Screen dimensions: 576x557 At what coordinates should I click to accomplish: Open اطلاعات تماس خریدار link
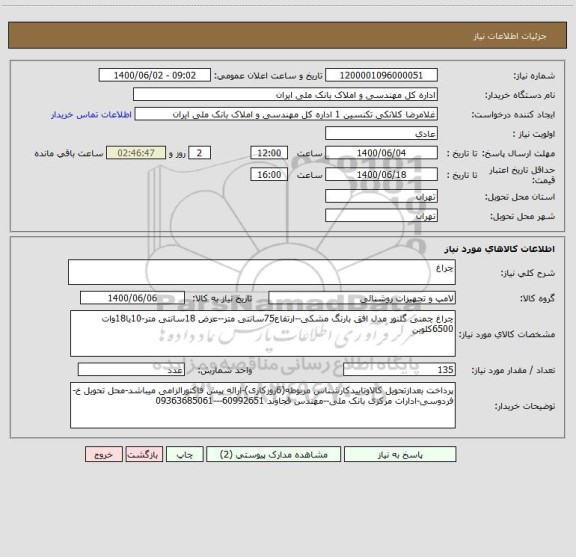click(x=91, y=115)
